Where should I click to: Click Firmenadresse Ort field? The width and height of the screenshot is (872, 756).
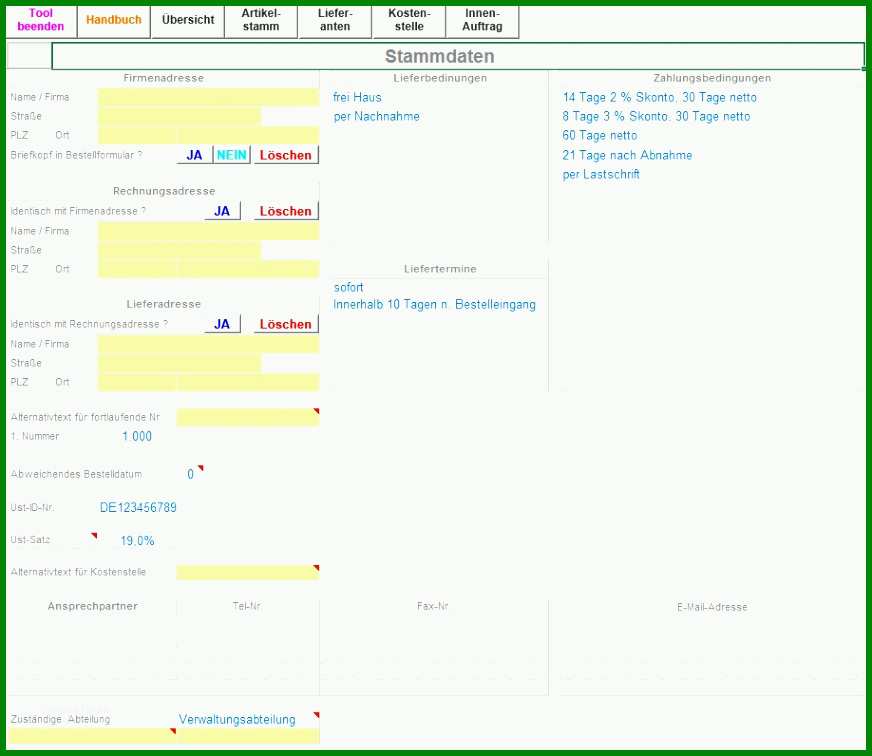point(249,135)
